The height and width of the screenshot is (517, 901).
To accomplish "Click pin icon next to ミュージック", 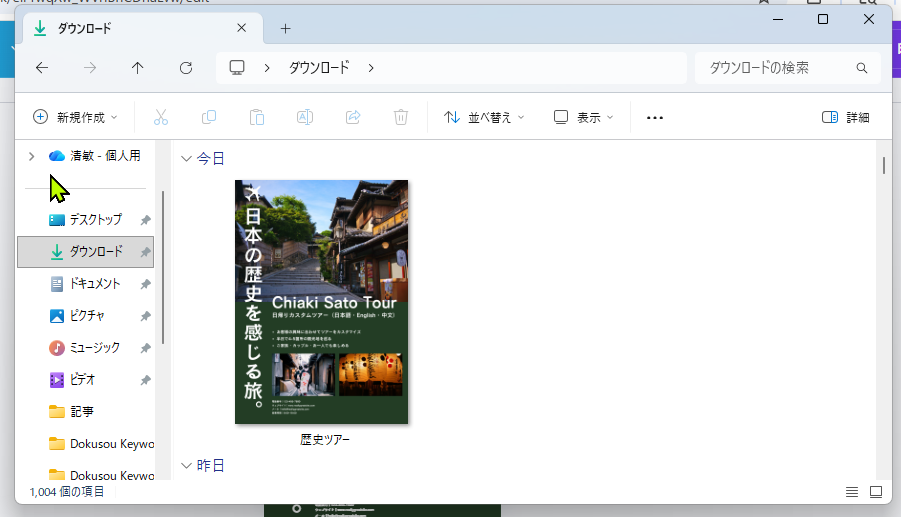I will (145, 348).
